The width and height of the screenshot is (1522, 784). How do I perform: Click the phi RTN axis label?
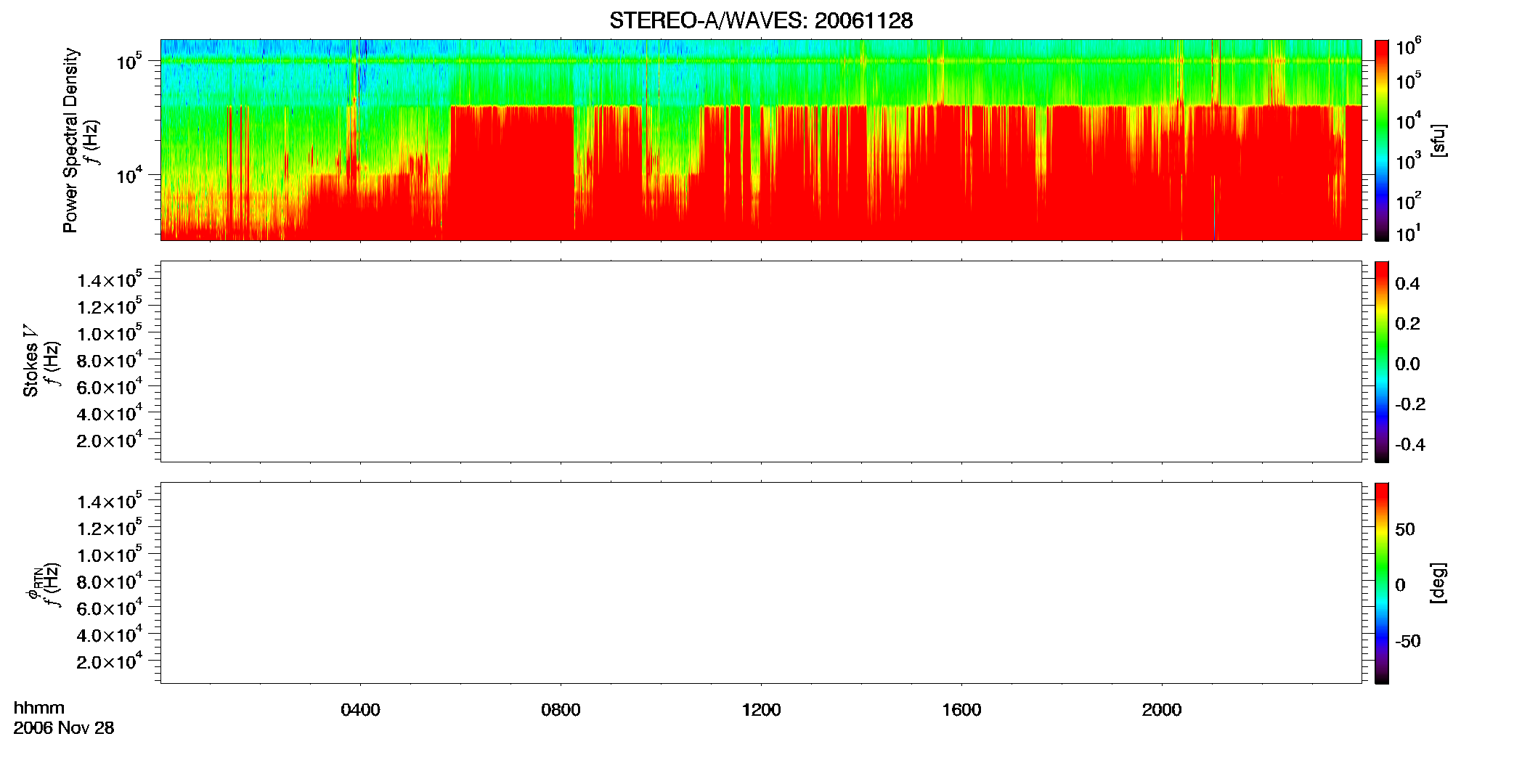point(33,583)
